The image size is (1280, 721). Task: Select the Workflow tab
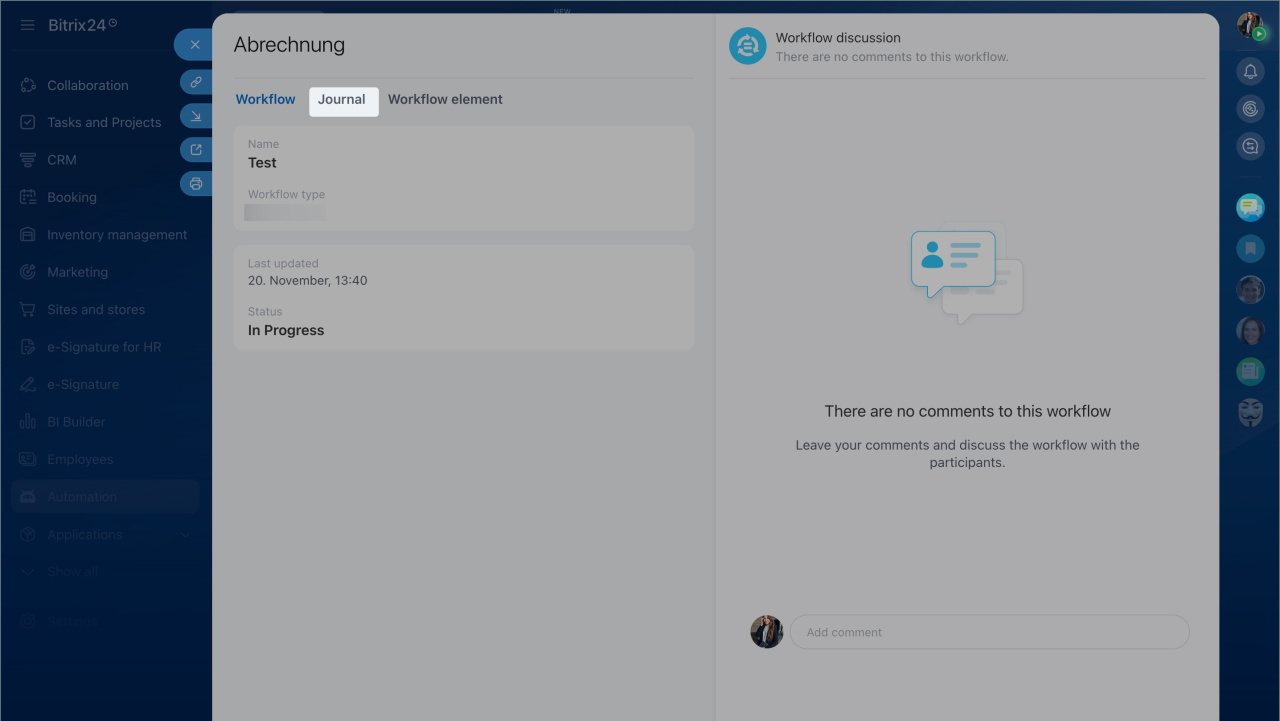pyautogui.click(x=265, y=100)
